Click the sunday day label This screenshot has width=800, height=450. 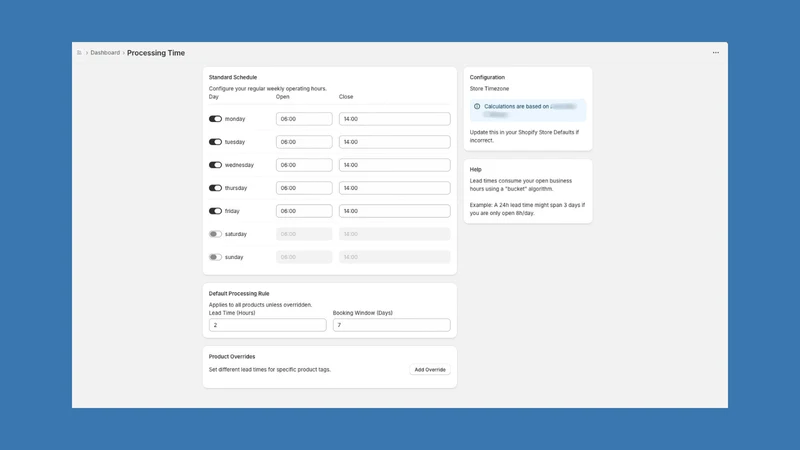tap(234, 257)
